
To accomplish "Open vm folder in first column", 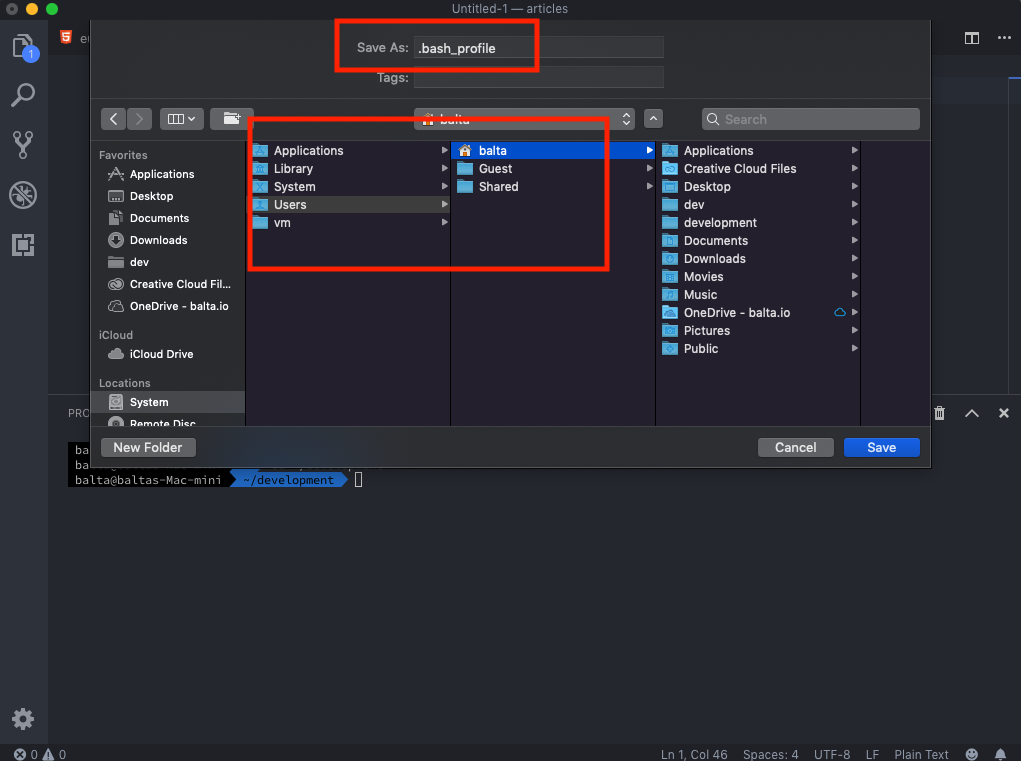I will [350, 223].
